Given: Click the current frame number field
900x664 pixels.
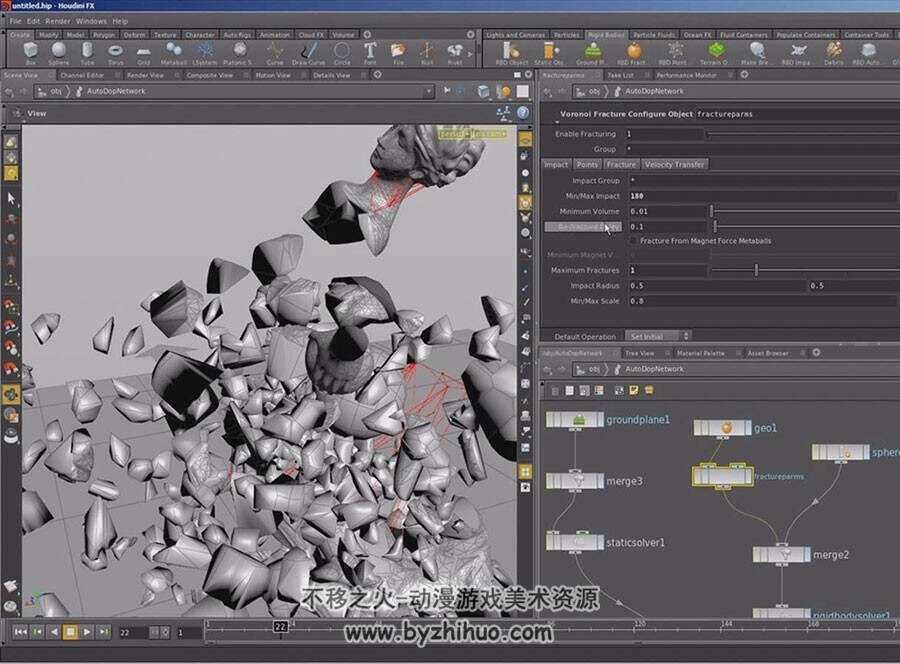Looking at the screenshot, I should [132, 632].
